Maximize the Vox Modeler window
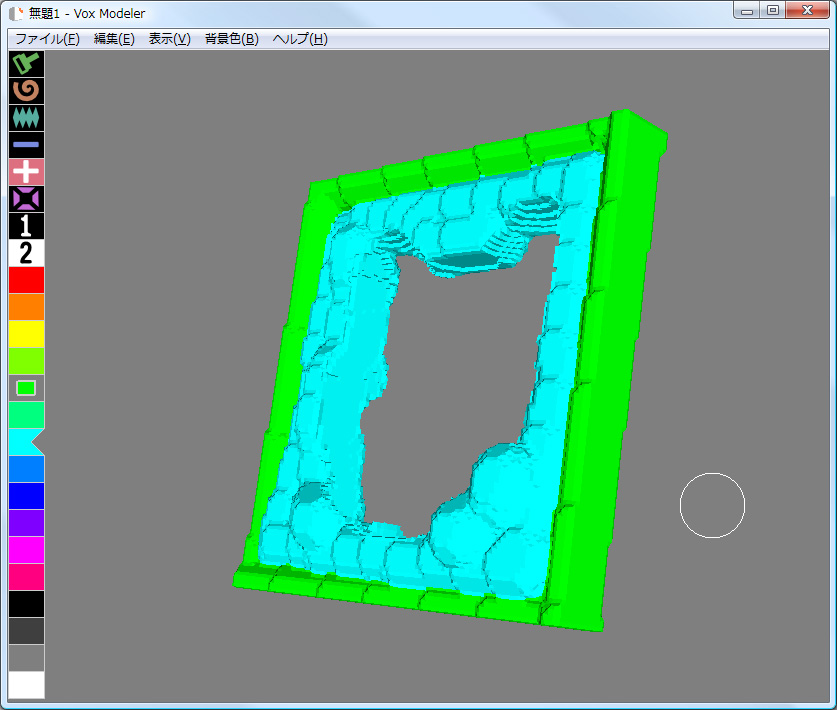This screenshot has width=837, height=710. [x=772, y=11]
